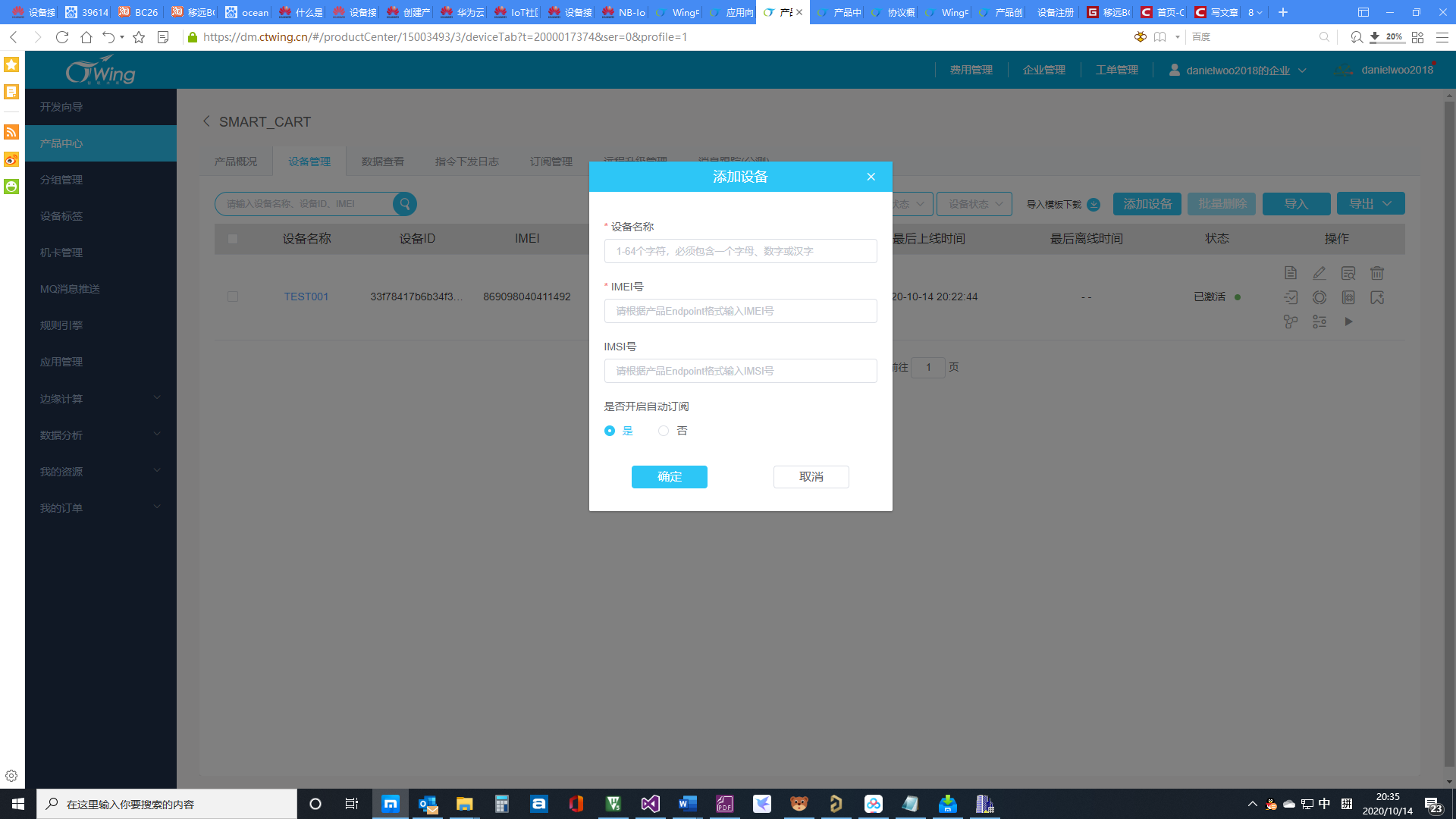
Task: Click the magnifier search icon beside the device search box
Action: coord(405,204)
